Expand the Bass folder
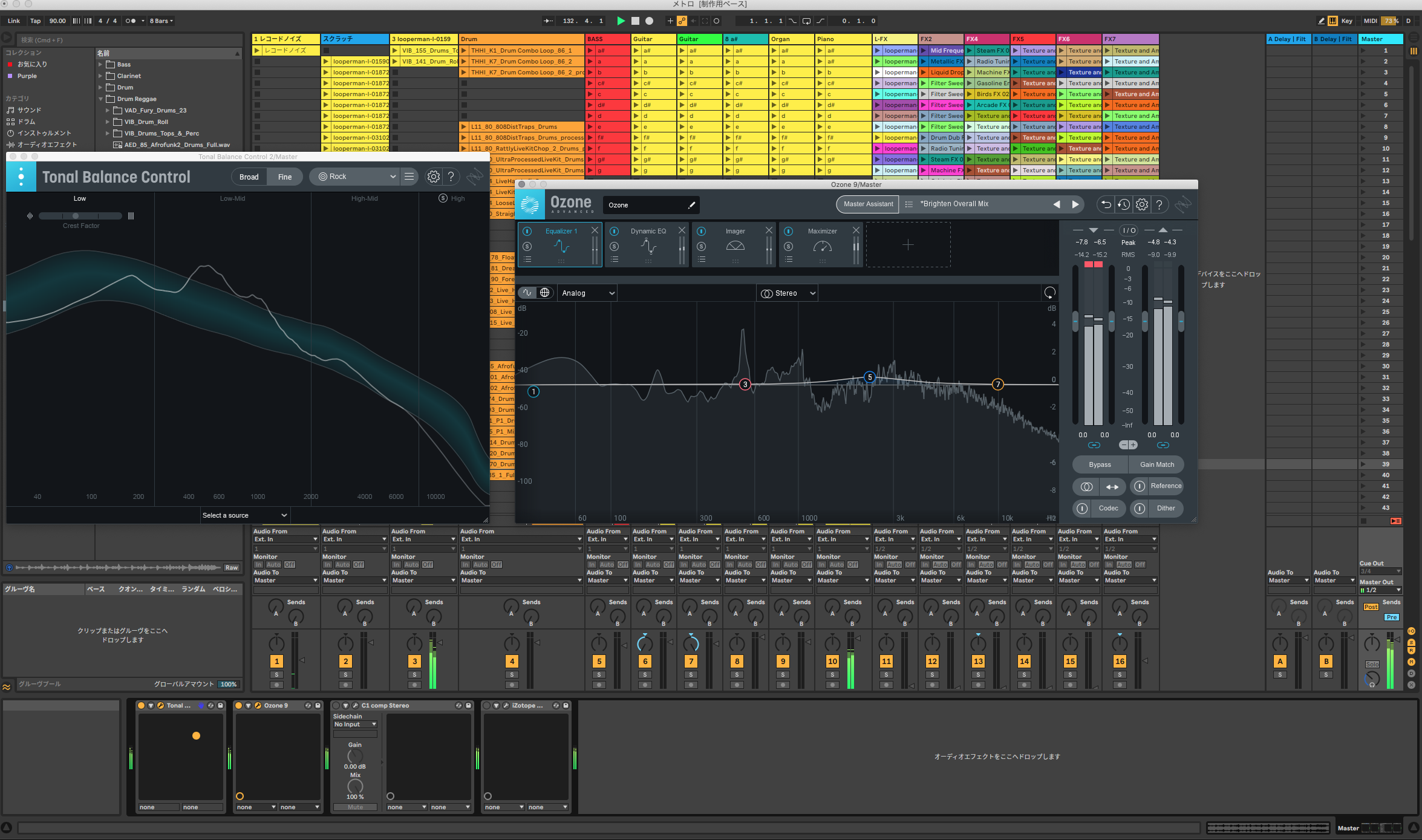The image size is (1422, 840). coord(100,64)
